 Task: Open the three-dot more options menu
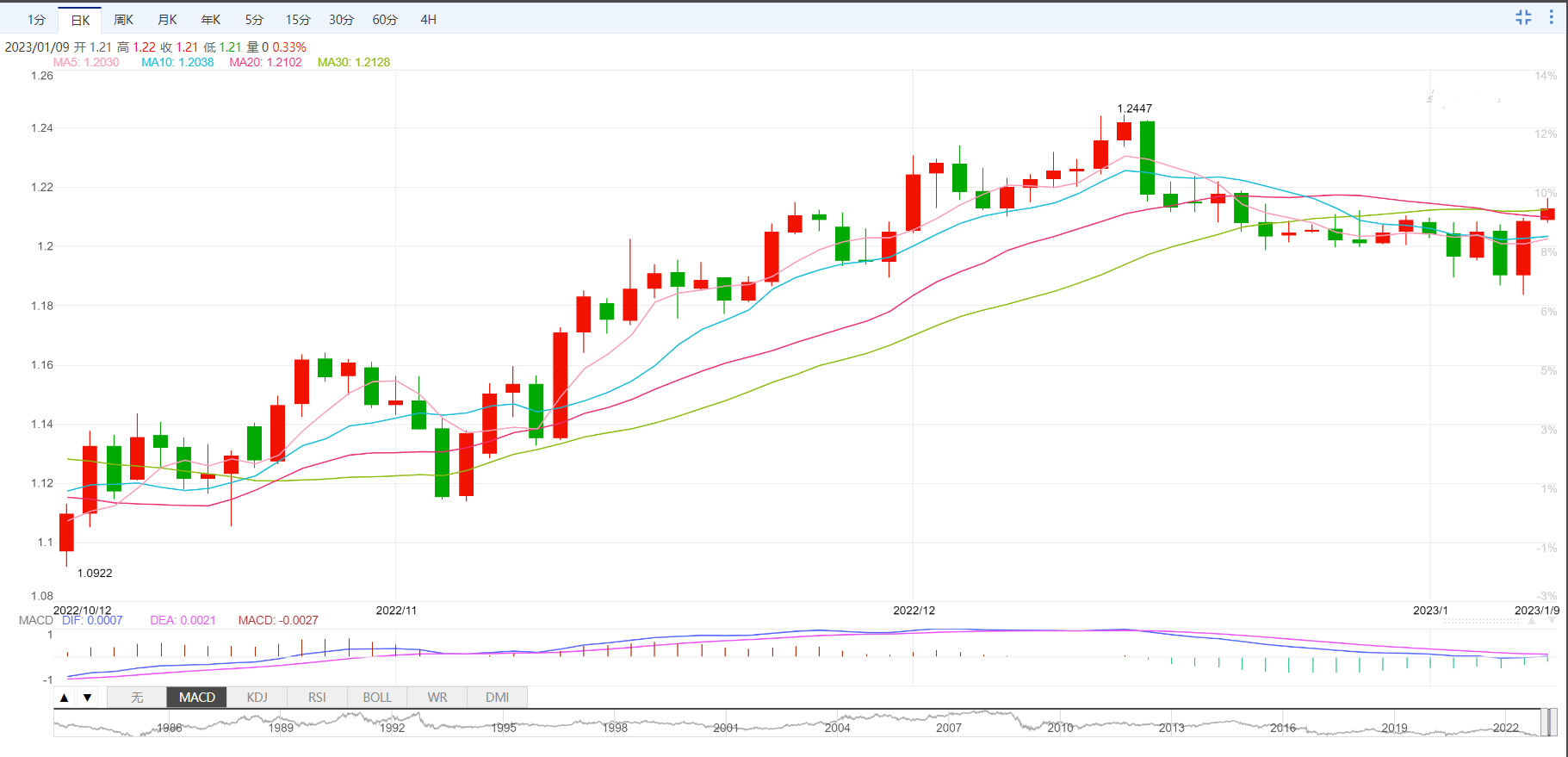tap(1552, 17)
